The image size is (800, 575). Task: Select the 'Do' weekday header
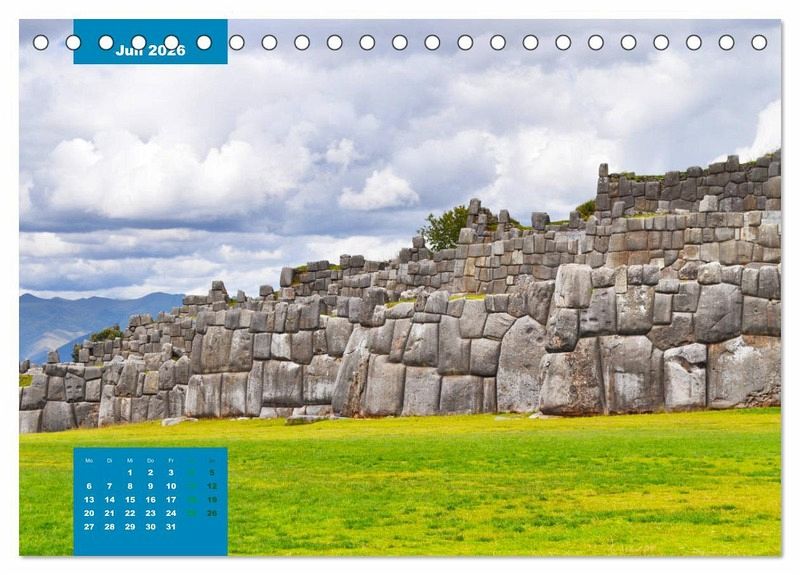[151, 461]
